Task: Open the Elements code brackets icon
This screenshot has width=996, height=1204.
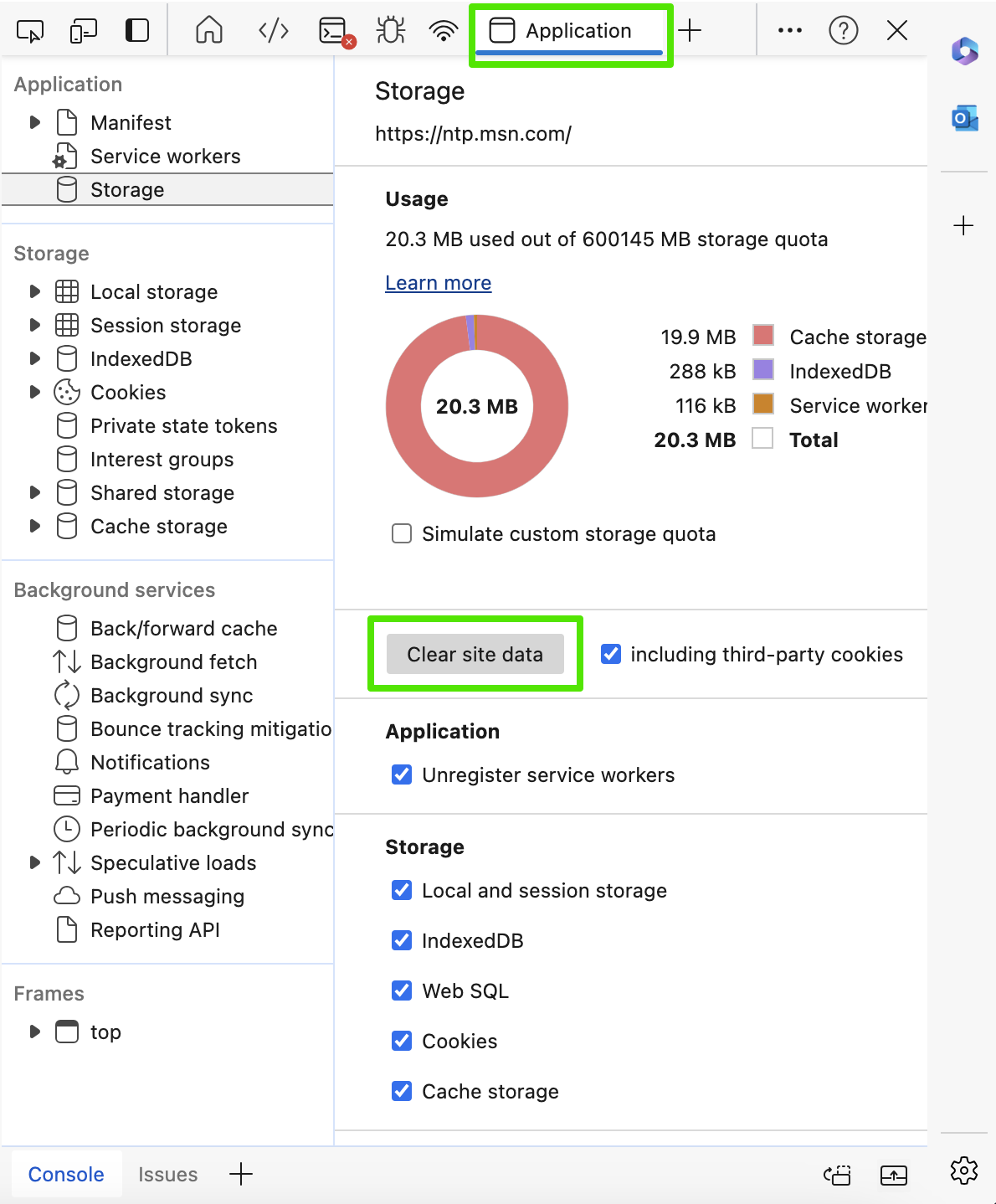Action: [x=274, y=31]
